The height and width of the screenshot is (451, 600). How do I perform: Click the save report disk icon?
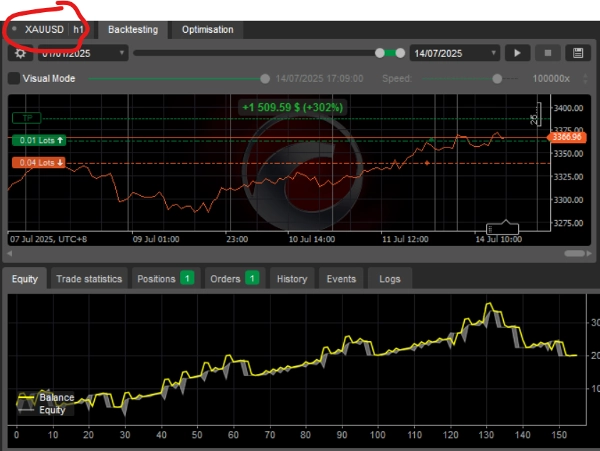(577, 53)
